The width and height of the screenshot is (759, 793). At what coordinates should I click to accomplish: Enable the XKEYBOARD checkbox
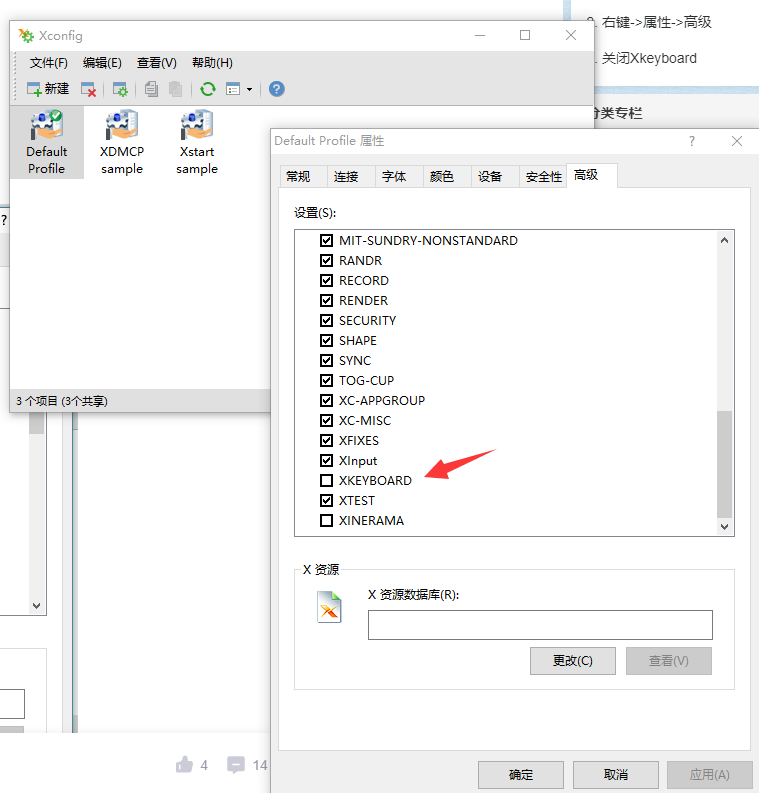[327, 480]
